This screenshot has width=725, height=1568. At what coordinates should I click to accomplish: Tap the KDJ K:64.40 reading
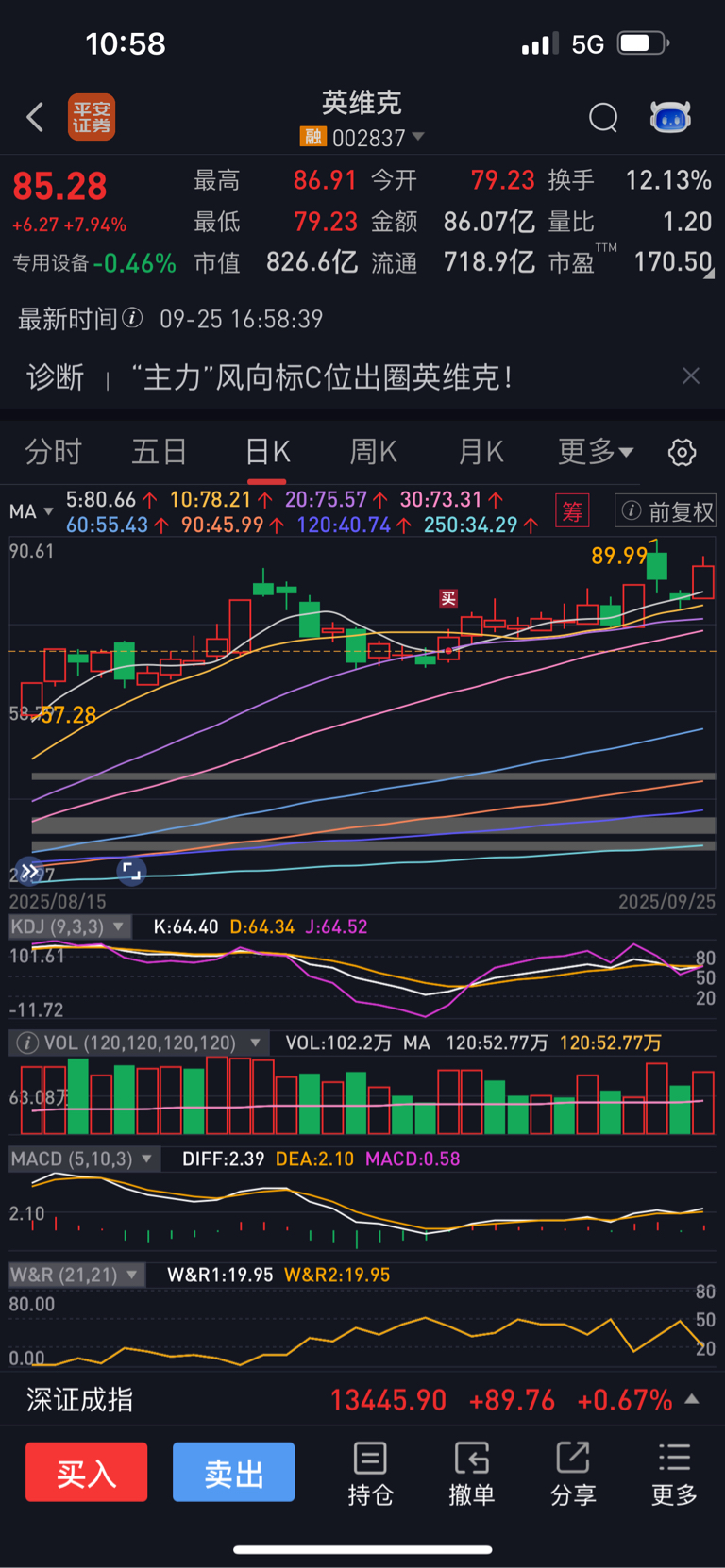pos(186,926)
